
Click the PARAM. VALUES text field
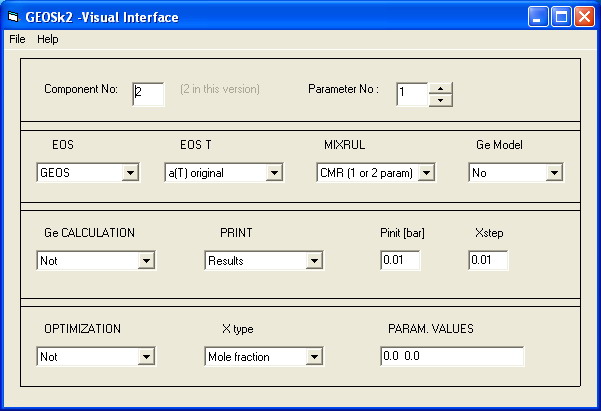(x=452, y=357)
